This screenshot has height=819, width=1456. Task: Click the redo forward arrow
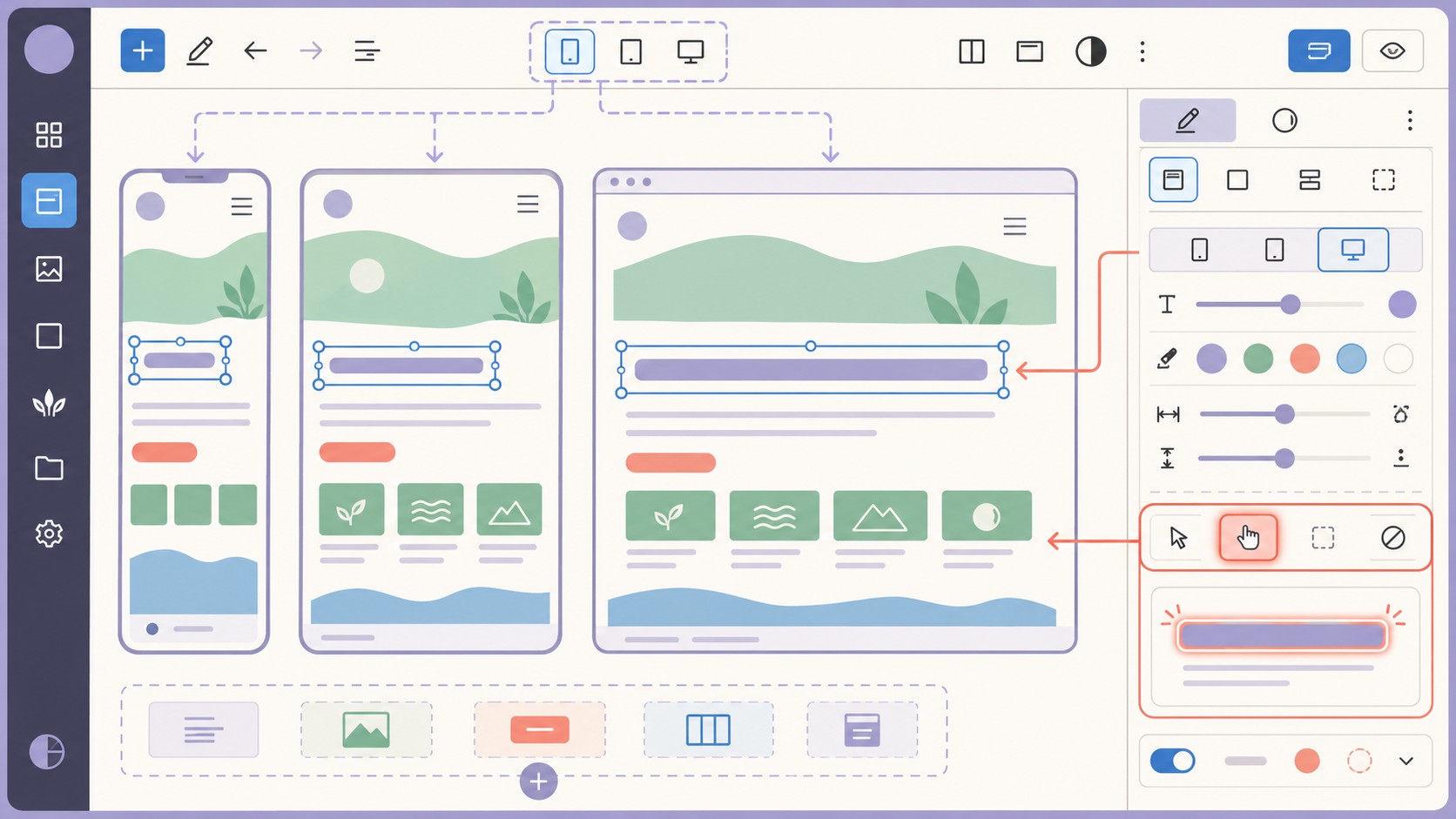311,50
